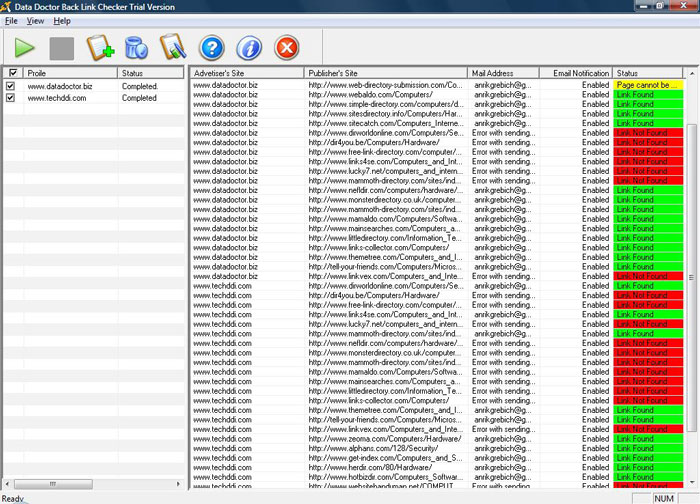Click Completed status of www.techddi.com profile
This screenshot has width=700, height=504.
[139, 98]
